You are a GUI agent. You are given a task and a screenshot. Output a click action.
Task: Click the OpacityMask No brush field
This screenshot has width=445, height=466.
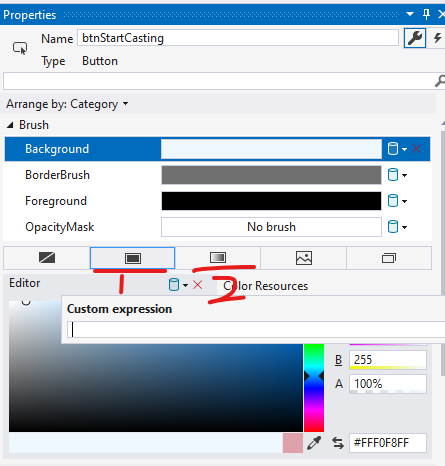pos(271,227)
